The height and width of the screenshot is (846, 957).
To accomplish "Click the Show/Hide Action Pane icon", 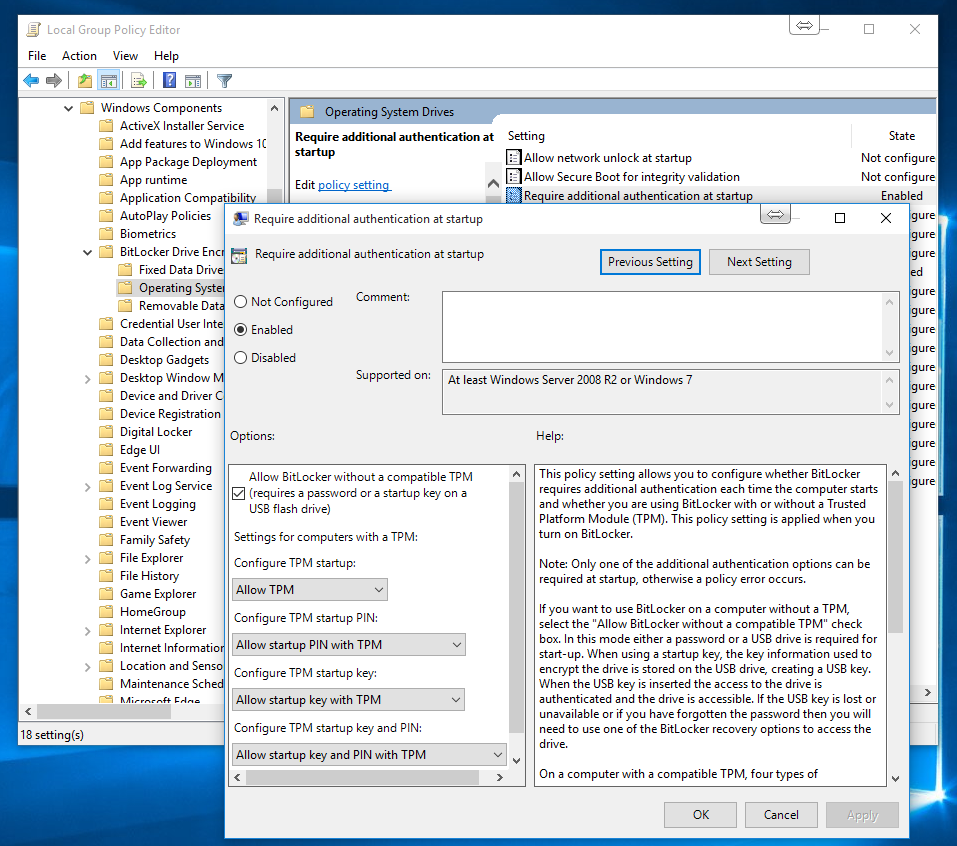I will [193, 81].
